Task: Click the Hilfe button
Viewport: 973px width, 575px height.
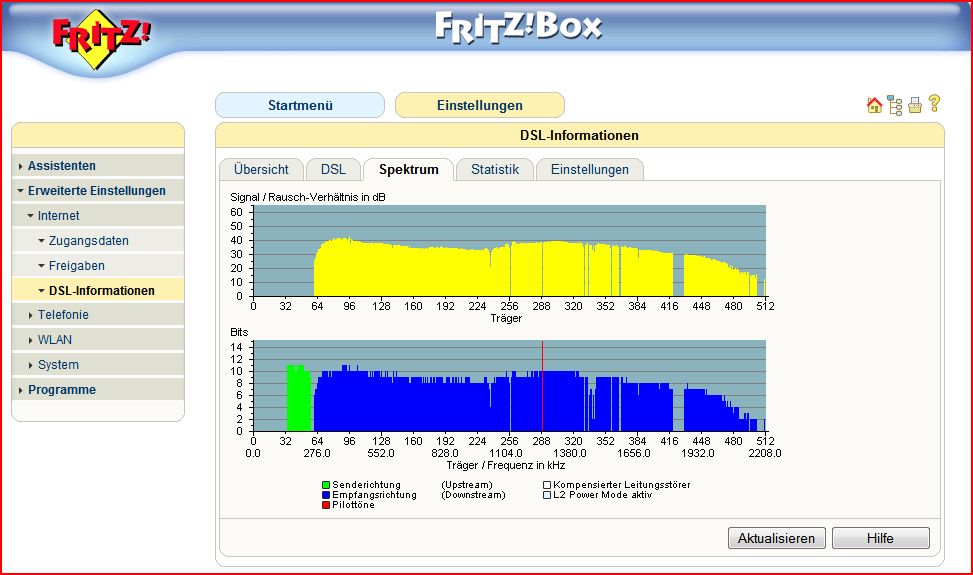Action: [x=881, y=538]
